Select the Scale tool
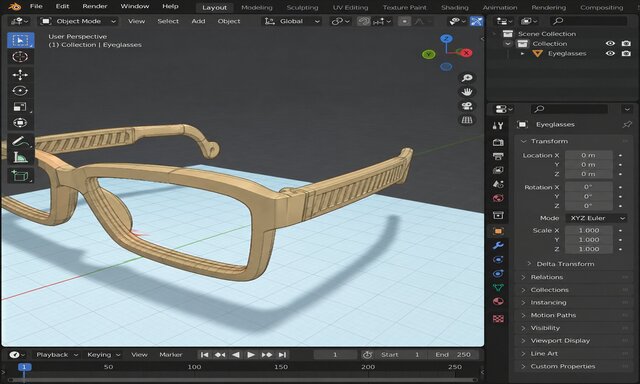 (20, 107)
